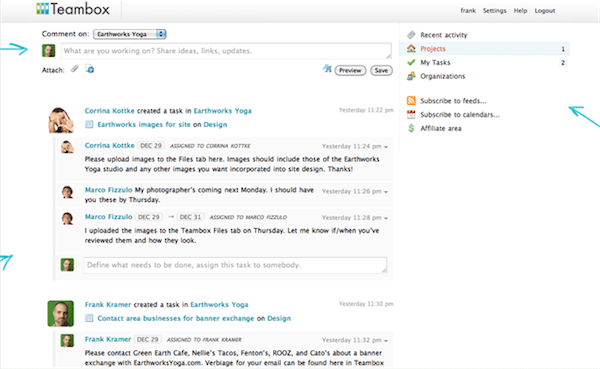Select Organizations in the sidebar
Image resolution: width=600 pixels, height=369 pixels.
point(443,76)
